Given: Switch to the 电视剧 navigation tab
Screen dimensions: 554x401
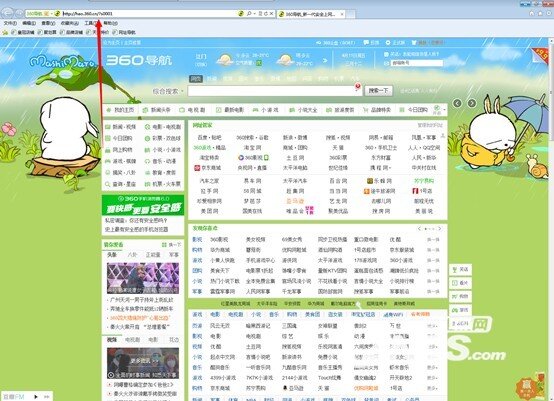Looking at the screenshot, I should 193,110.
